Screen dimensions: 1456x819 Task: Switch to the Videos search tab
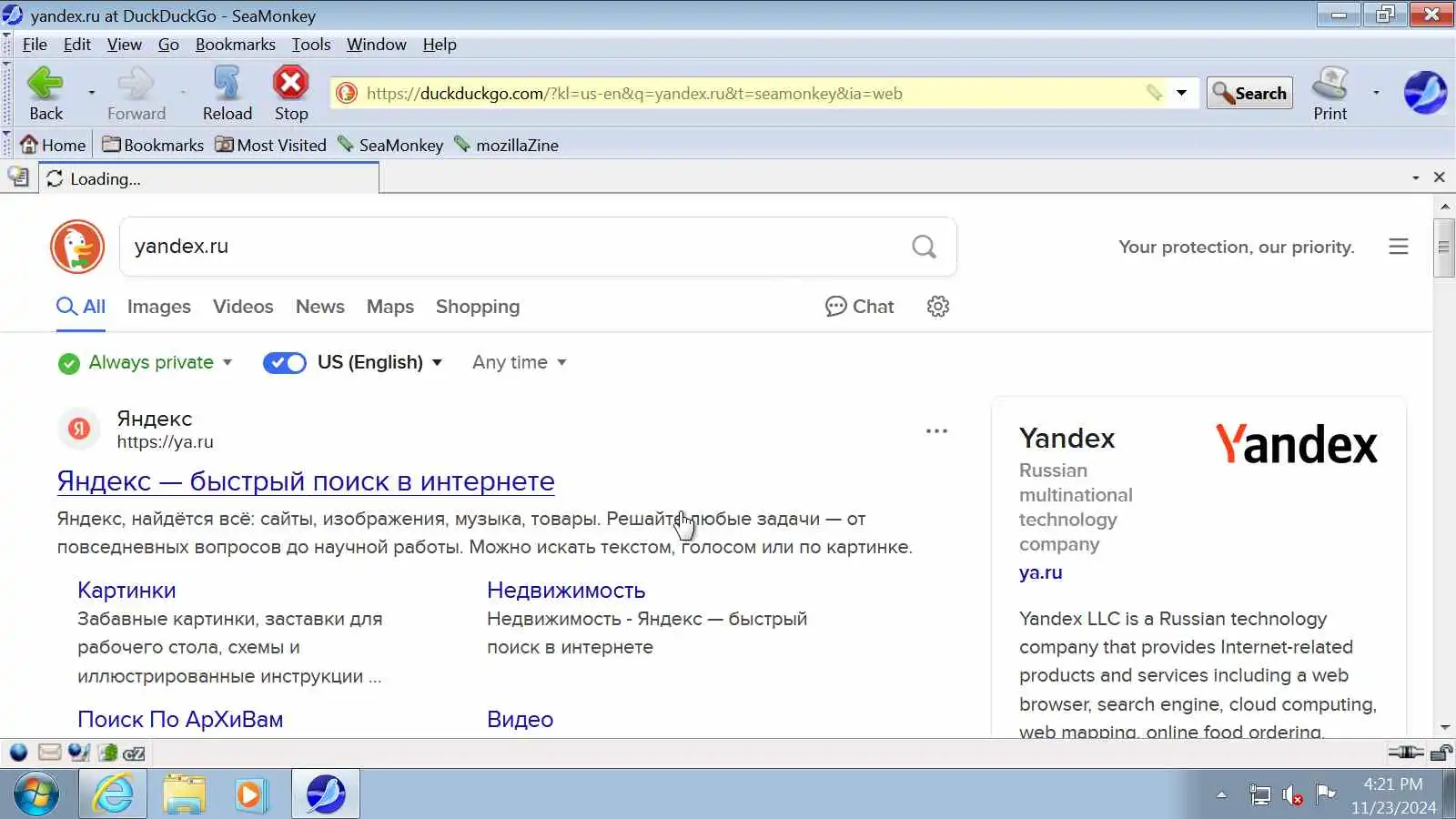243,307
